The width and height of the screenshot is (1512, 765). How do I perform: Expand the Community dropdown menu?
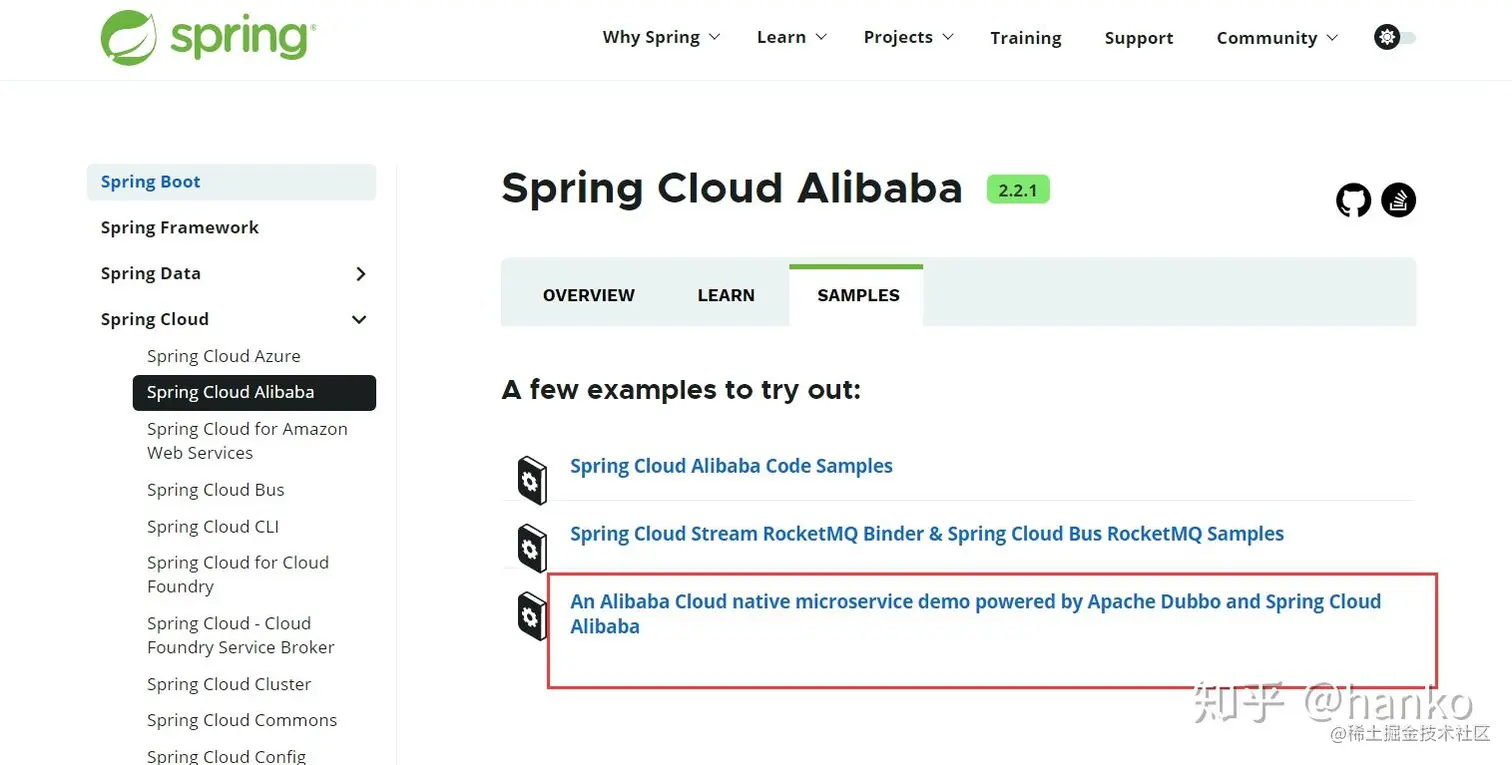(1276, 38)
